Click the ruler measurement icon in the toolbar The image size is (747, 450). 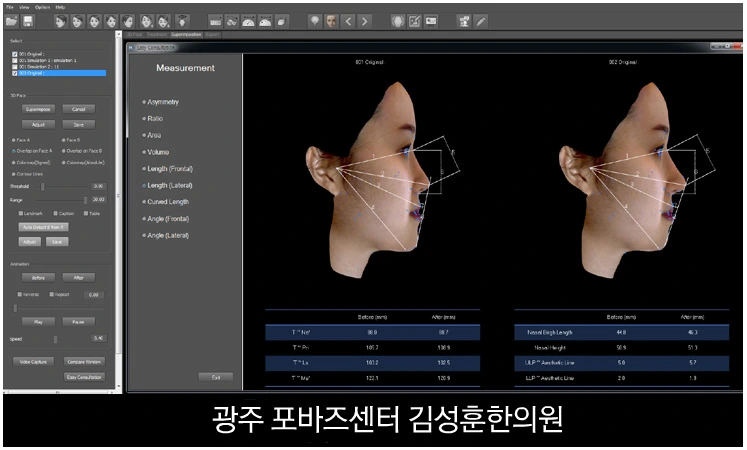tap(215, 21)
